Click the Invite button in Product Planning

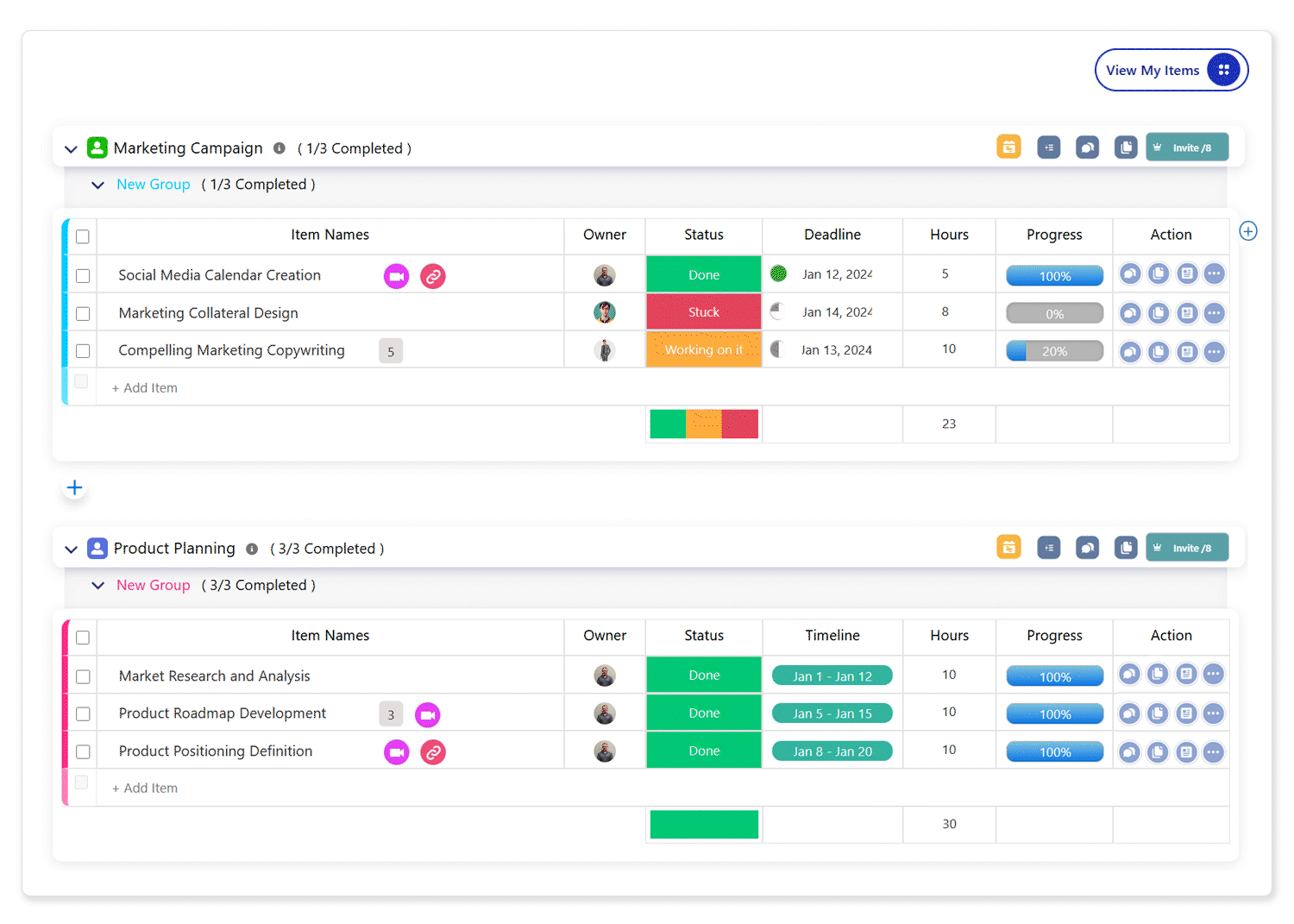[1186, 548]
